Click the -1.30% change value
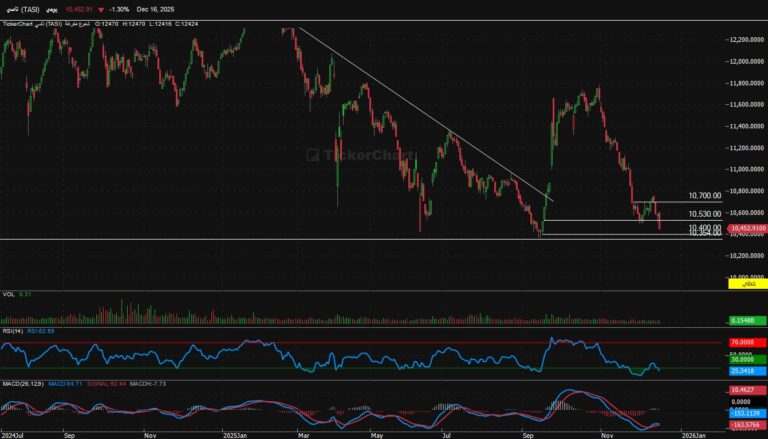Viewport: 768px width, 439px height. point(120,9)
